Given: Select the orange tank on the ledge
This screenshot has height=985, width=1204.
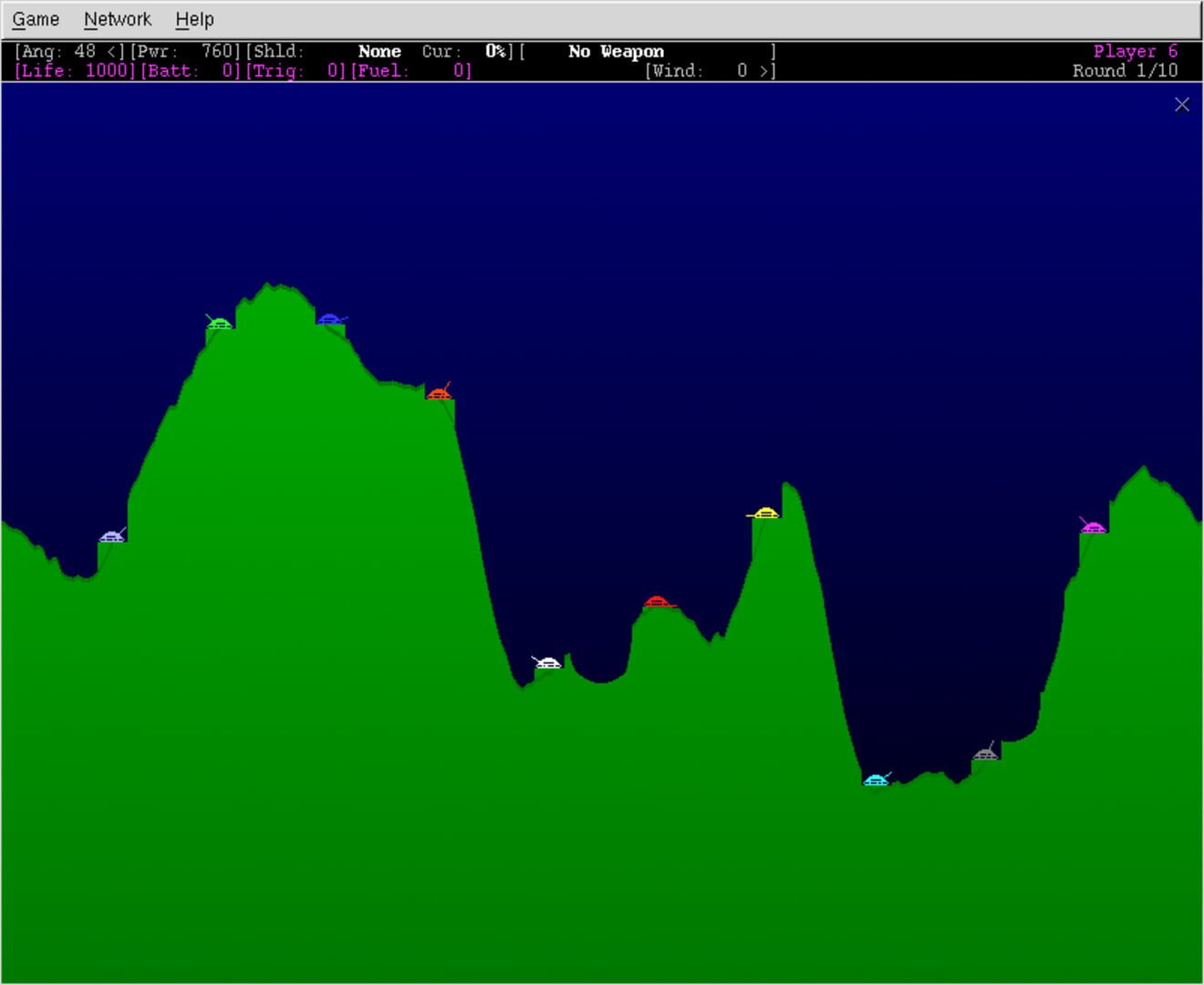Looking at the screenshot, I should [x=439, y=394].
